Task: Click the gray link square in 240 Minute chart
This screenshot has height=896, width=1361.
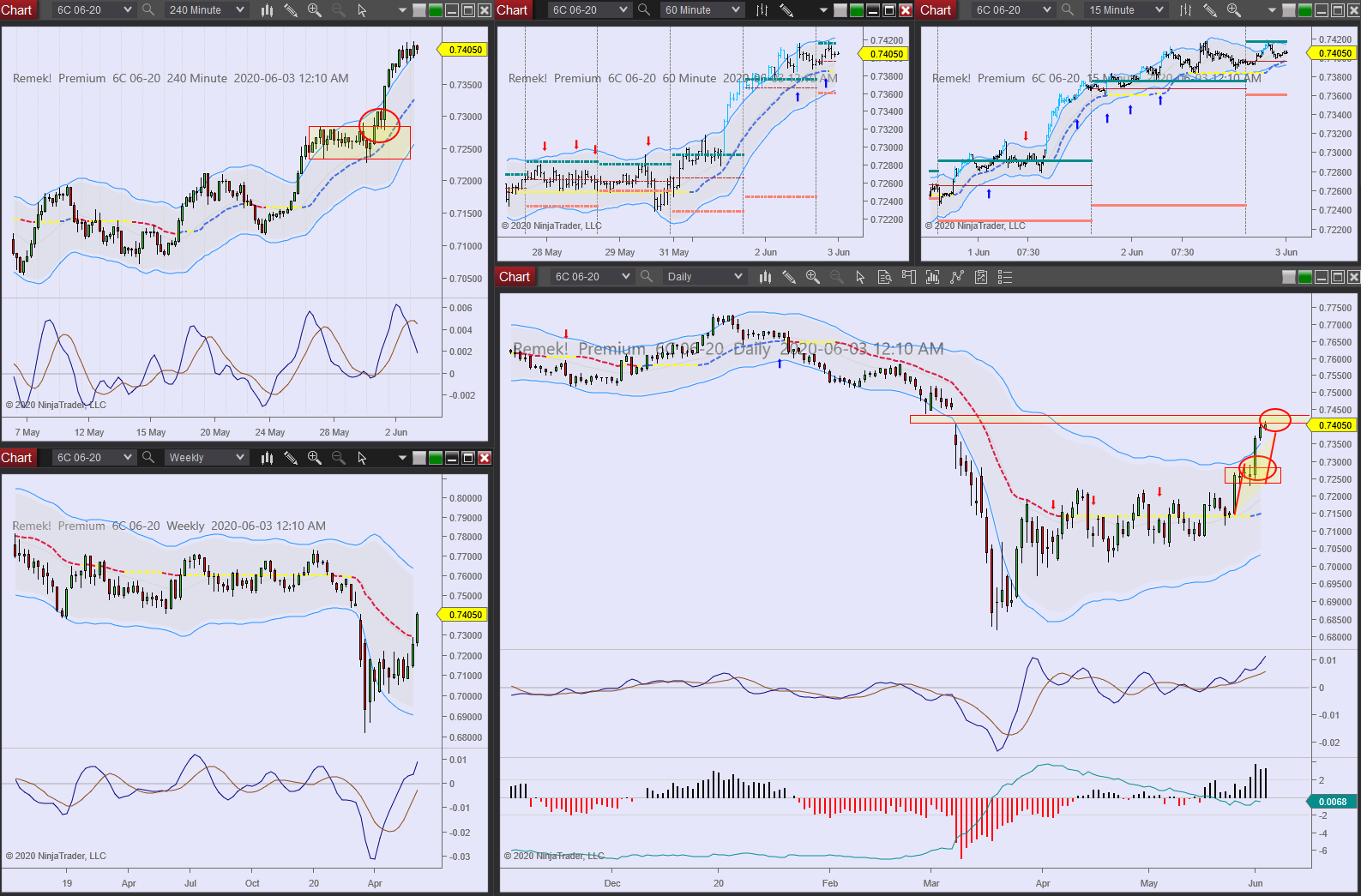Action: pyautogui.click(x=419, y=10)
